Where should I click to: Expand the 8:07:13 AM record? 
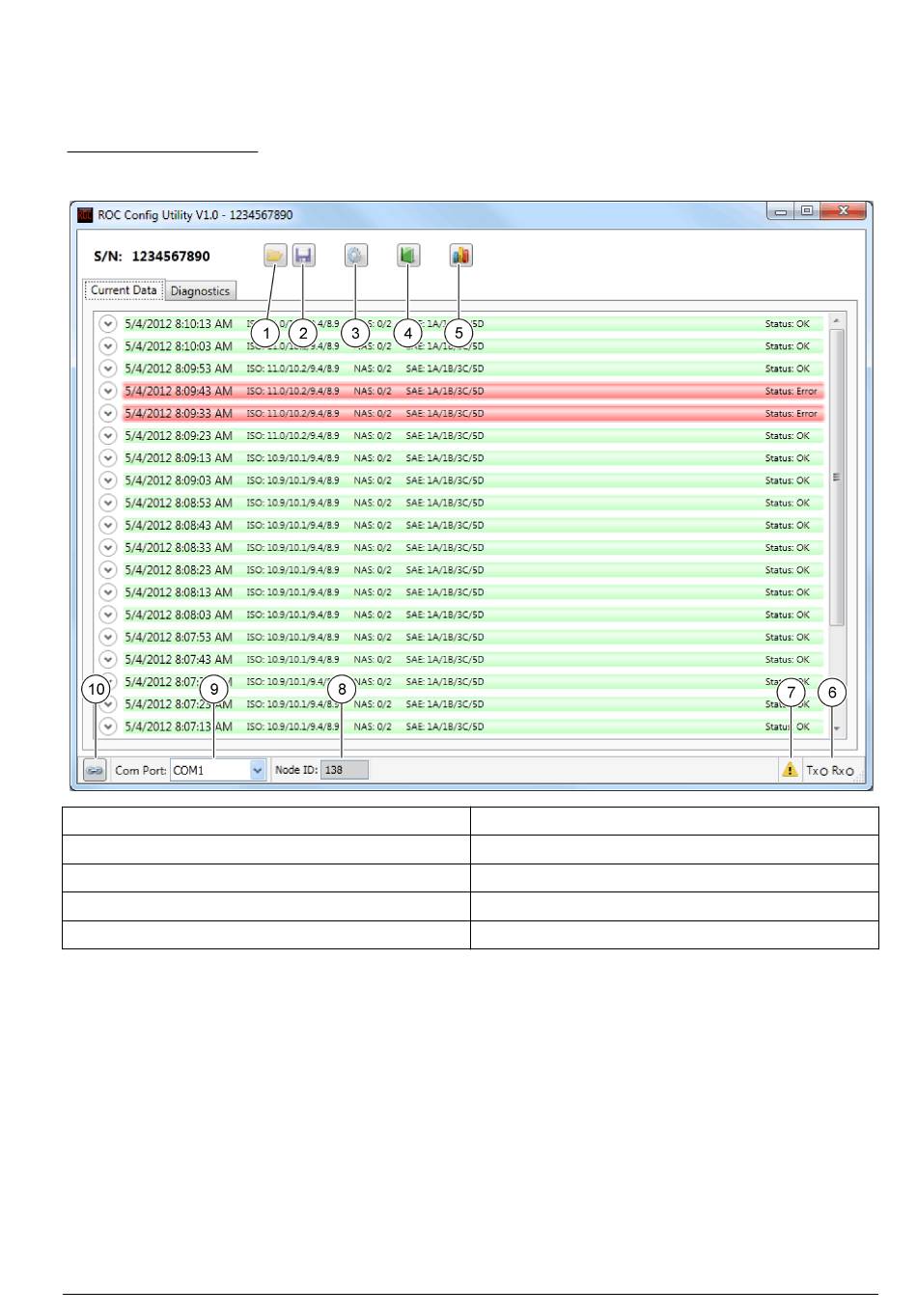tap(108, 727)
